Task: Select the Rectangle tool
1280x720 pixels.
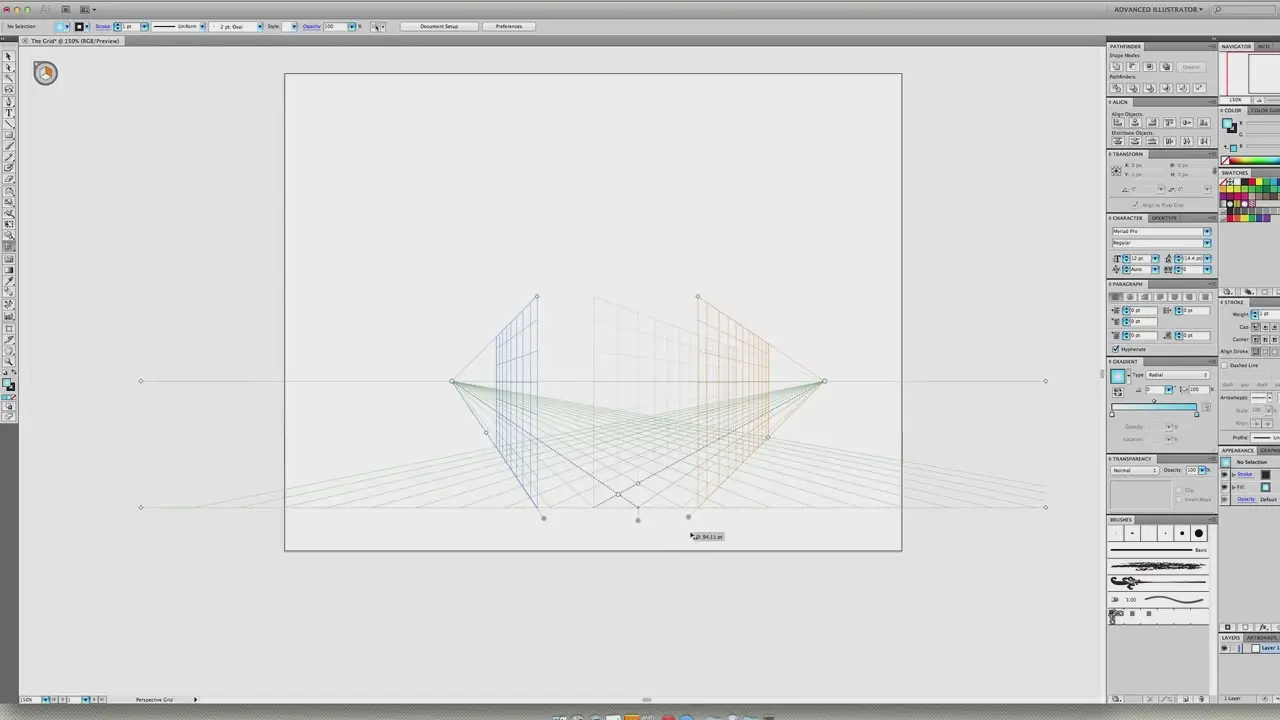Action: (9, 135)
